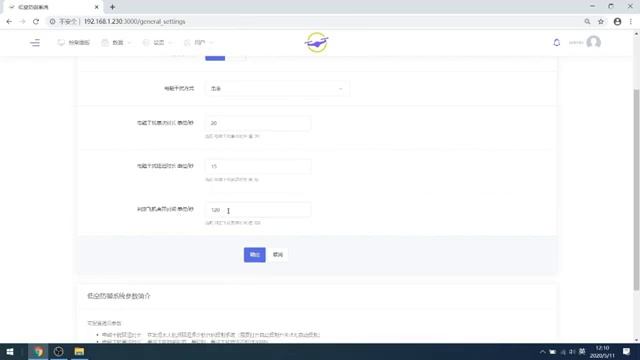Image resolution: width=640 pixels, height=360 pixels.
Task: Expand the users nav dropdown
Action: pos(199,42)
